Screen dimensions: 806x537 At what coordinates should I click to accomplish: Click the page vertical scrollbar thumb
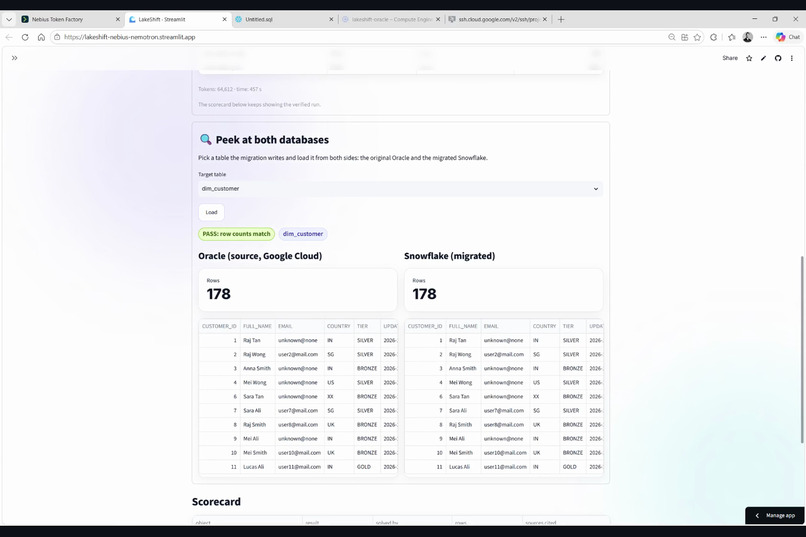pyautogui.click(x=802, y=349)
